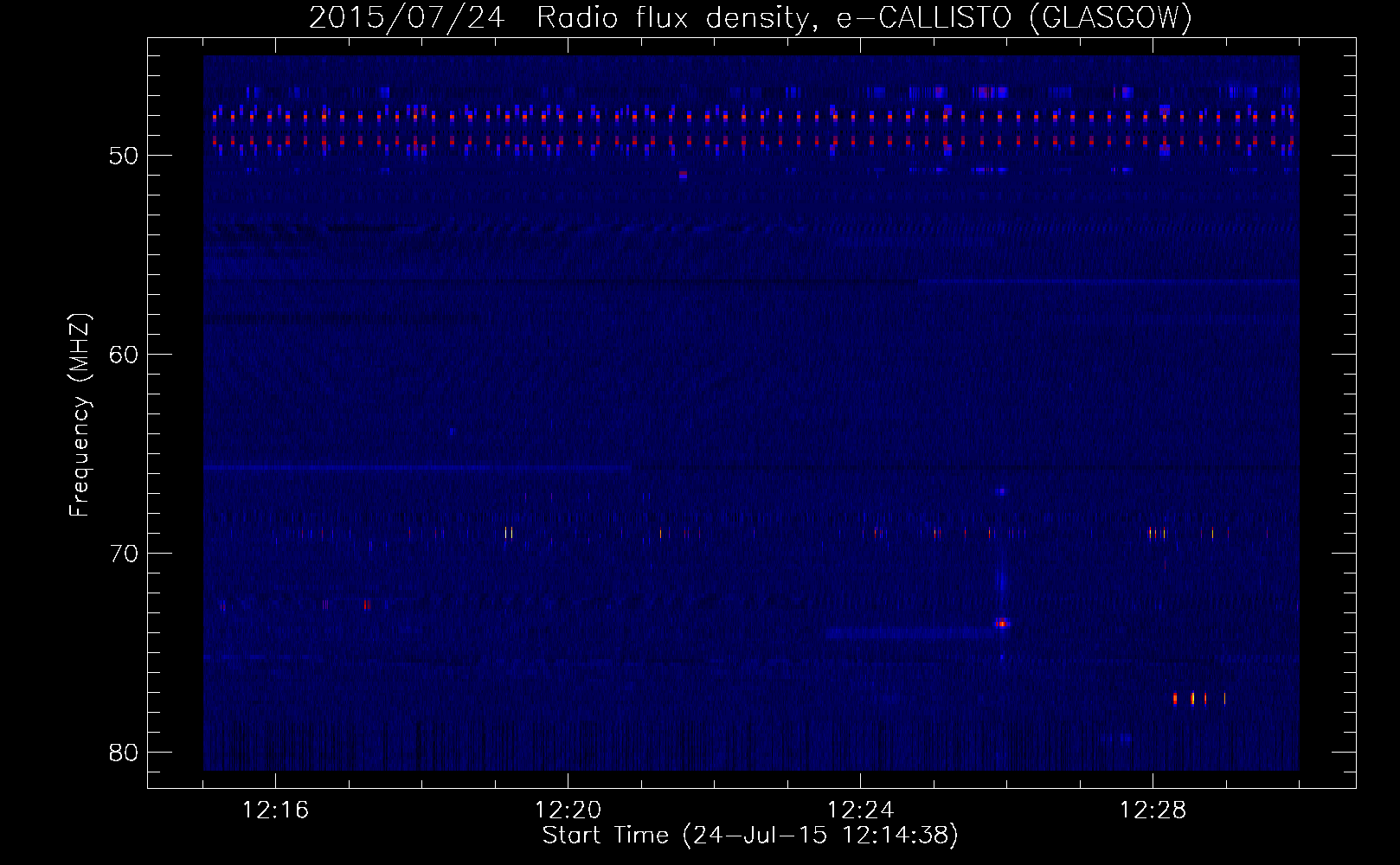Click the 'Frequency (MHZ)' y-axis label
Image resolution: width=1400 pixels, height=865 pixels.
(80, 415)
